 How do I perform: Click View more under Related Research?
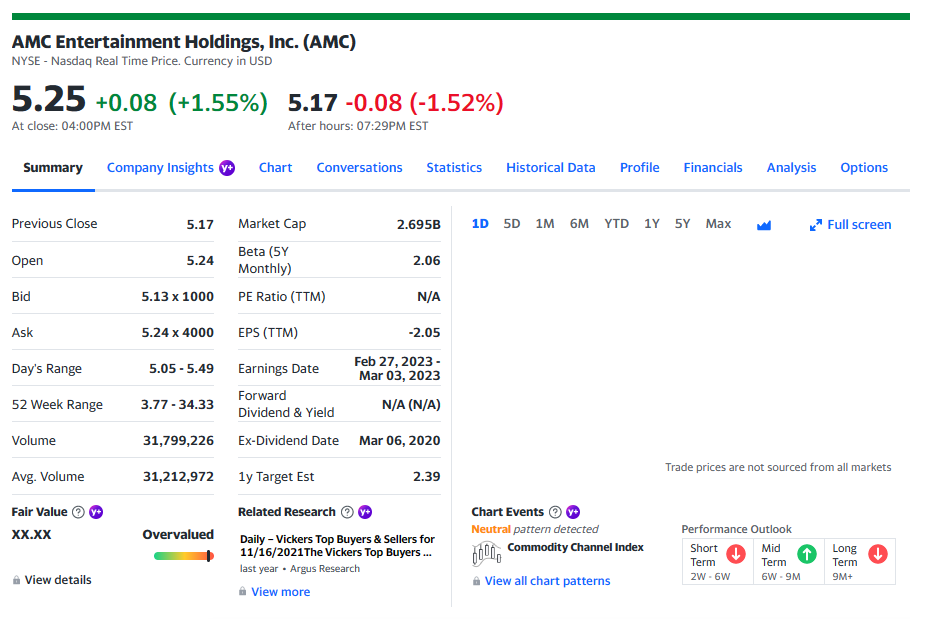point(281,592)
